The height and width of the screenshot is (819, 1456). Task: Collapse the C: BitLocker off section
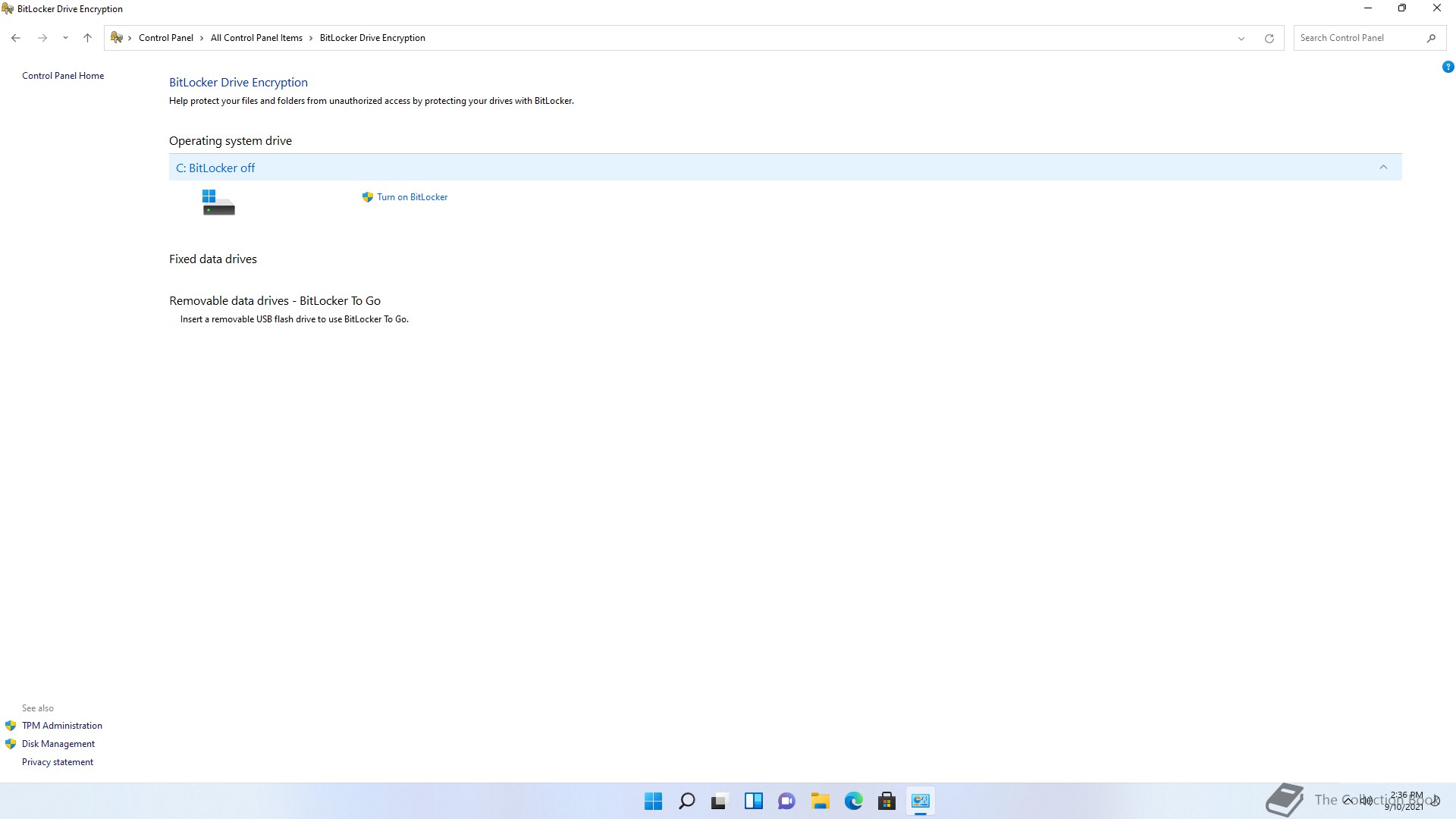coord(1383,168)
